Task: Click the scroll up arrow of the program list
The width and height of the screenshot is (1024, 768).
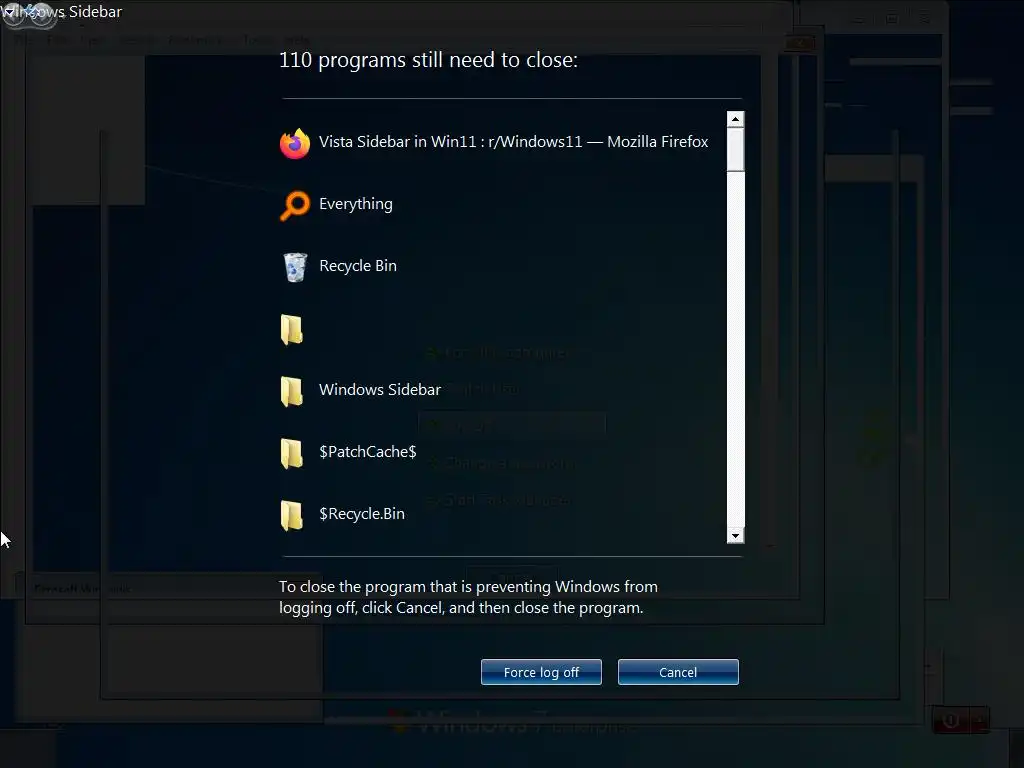Action: coord(735,119)
